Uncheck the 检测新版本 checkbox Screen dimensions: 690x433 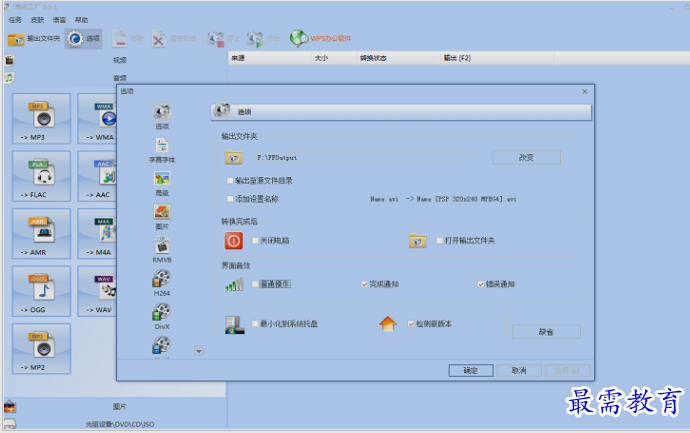click(x=411, y=323)
